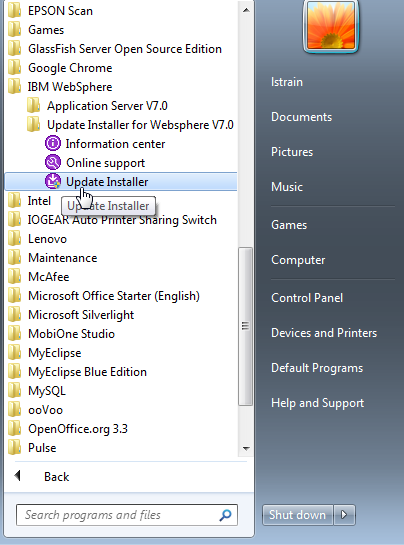Collapse the IBM WebSphere folder
The height and width of the screenshot is (545, 404).
click(70, 87)
